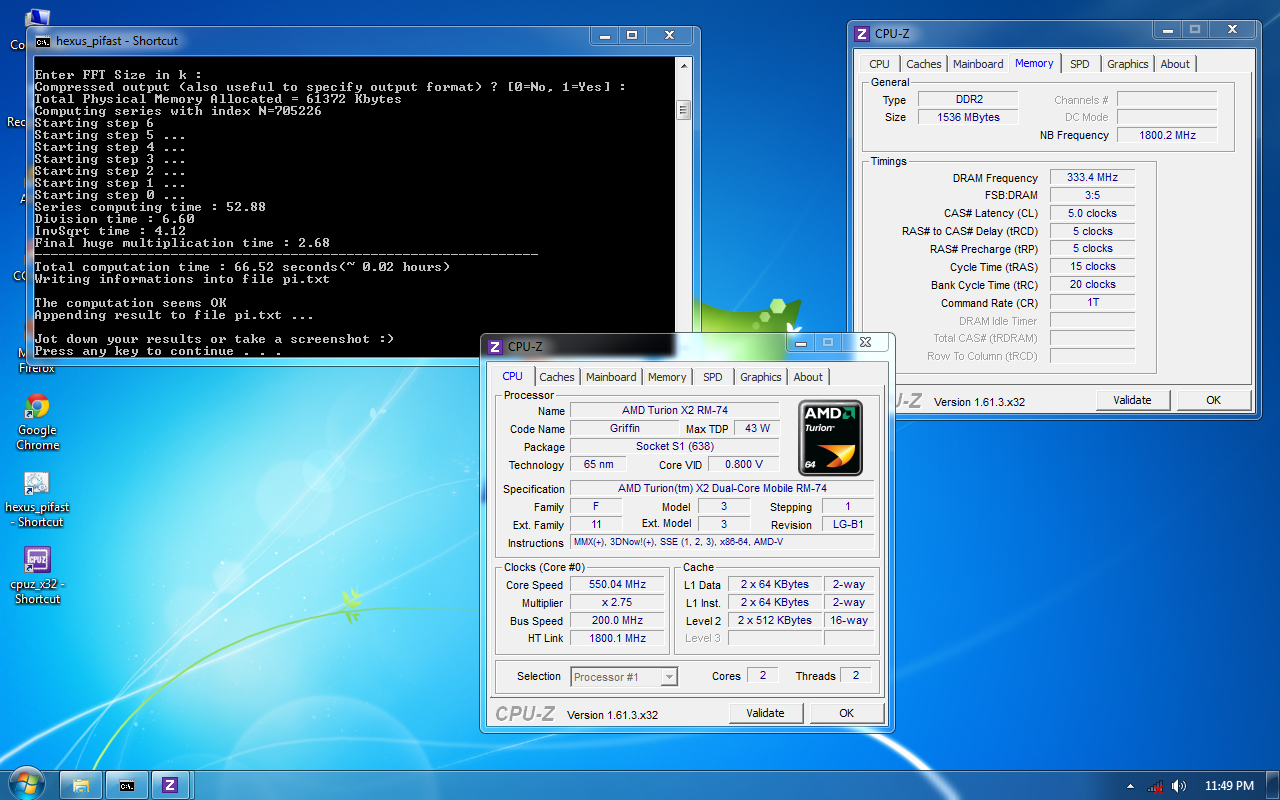Click Validate in the front CPU-Z window
Viewport: 1280px width, 800px height.
(765, 713)
